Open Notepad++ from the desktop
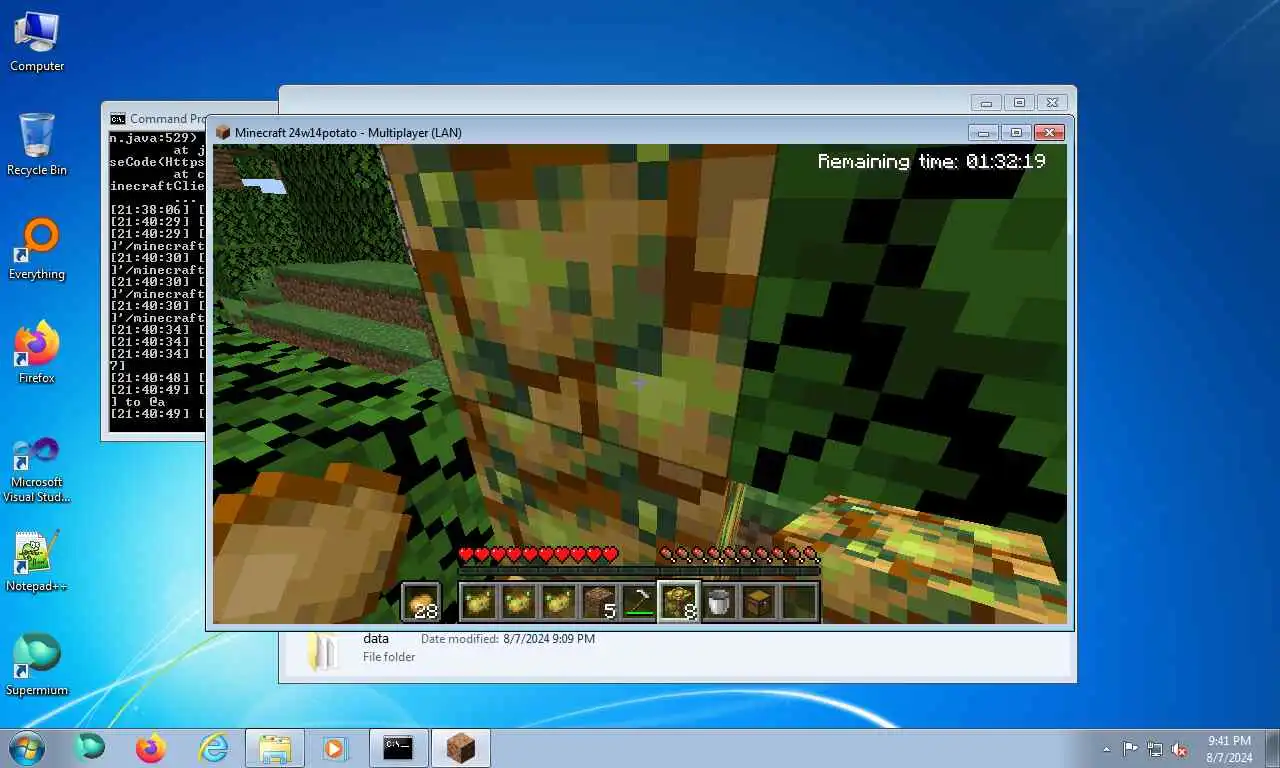1280x768 pixels. [37, 562]
